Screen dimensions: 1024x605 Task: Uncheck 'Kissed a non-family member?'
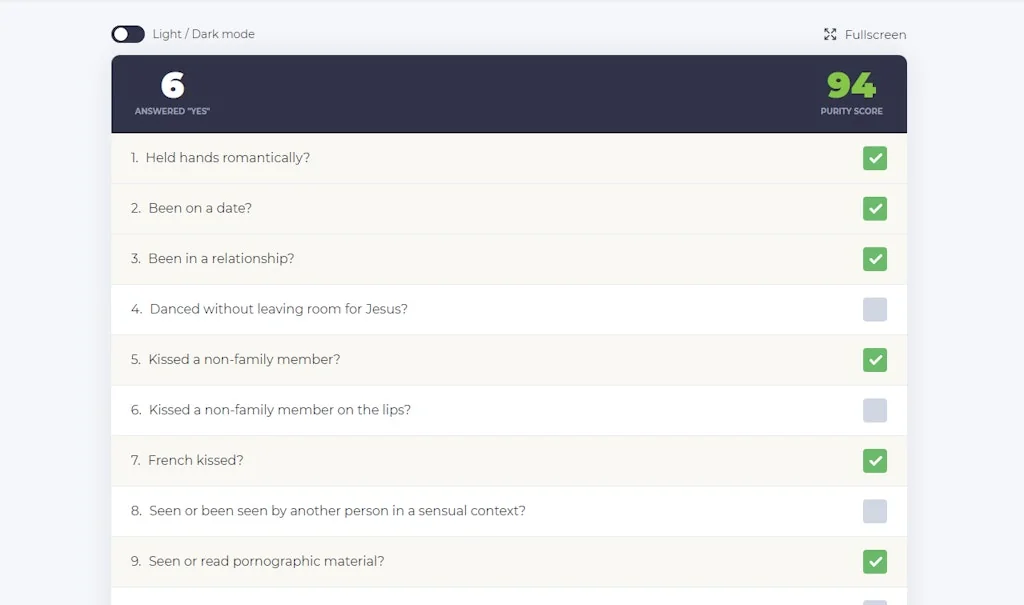(875, 360)
